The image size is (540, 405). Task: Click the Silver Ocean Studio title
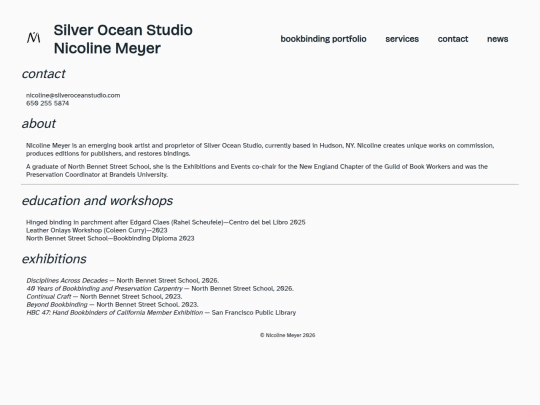[x=123, y=30]
